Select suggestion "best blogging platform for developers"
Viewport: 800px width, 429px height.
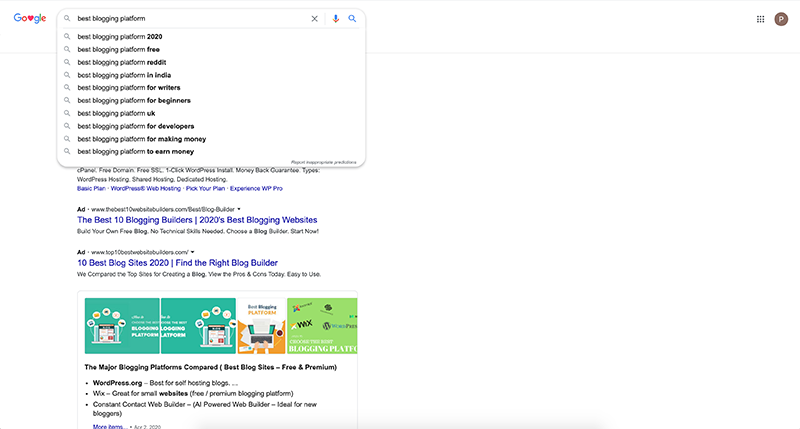[211, 126]
